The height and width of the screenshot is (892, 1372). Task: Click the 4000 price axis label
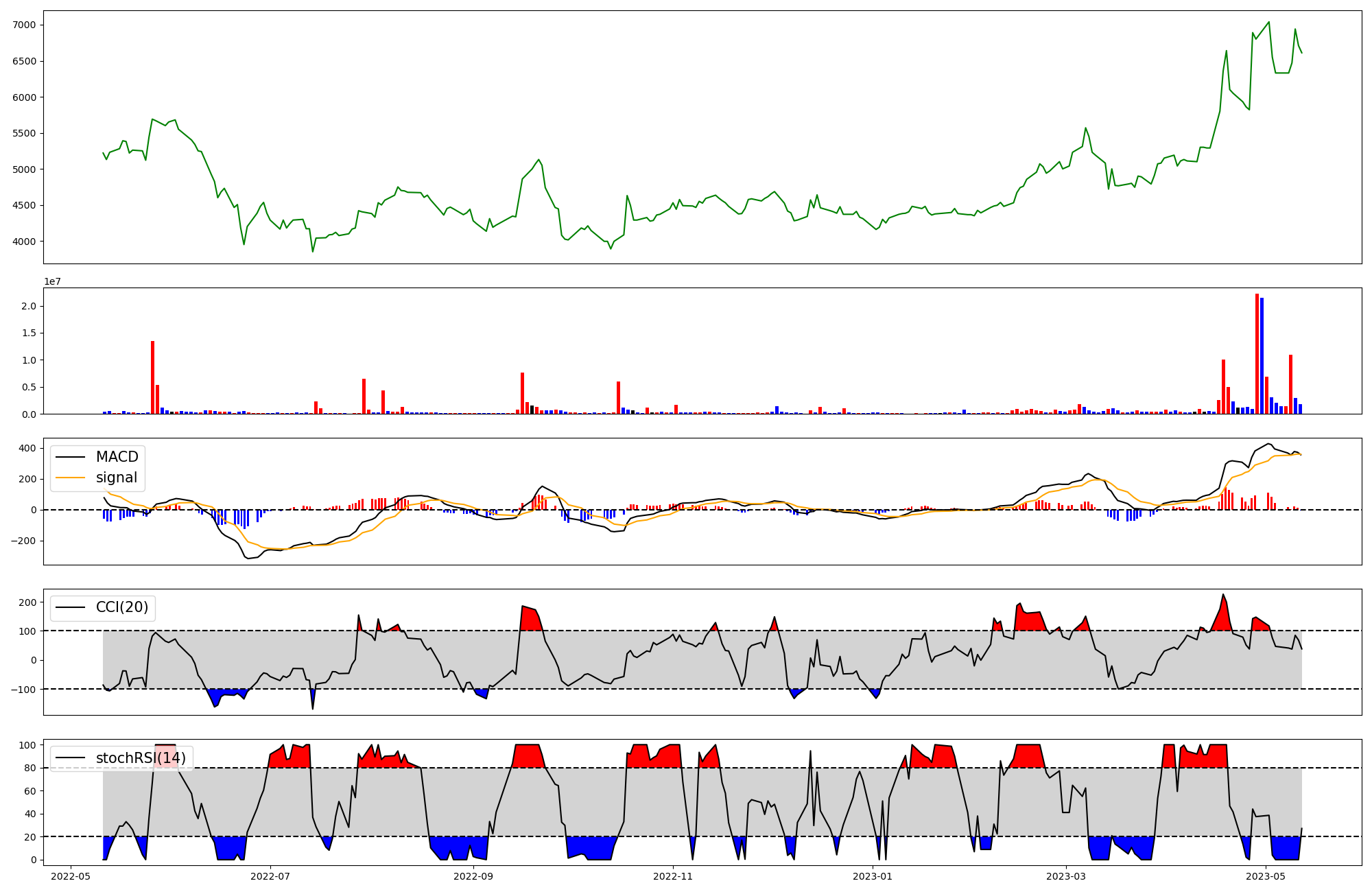(25, 242)
